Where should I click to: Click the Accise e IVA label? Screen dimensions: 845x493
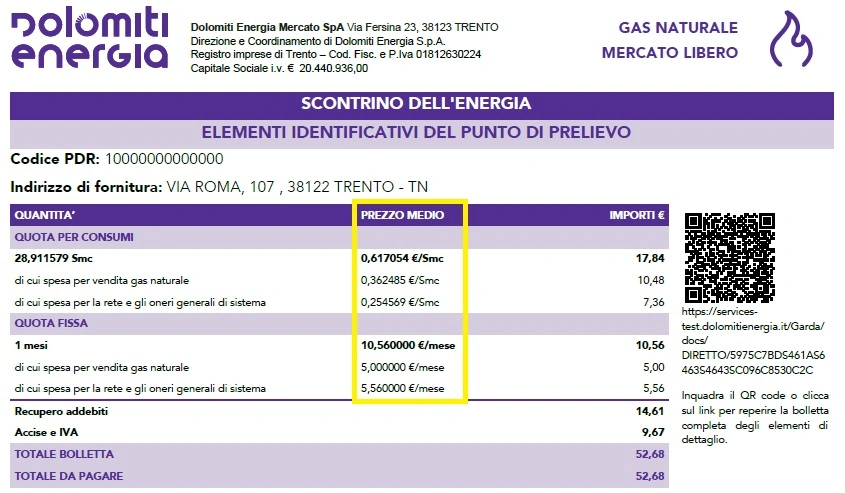46,433
